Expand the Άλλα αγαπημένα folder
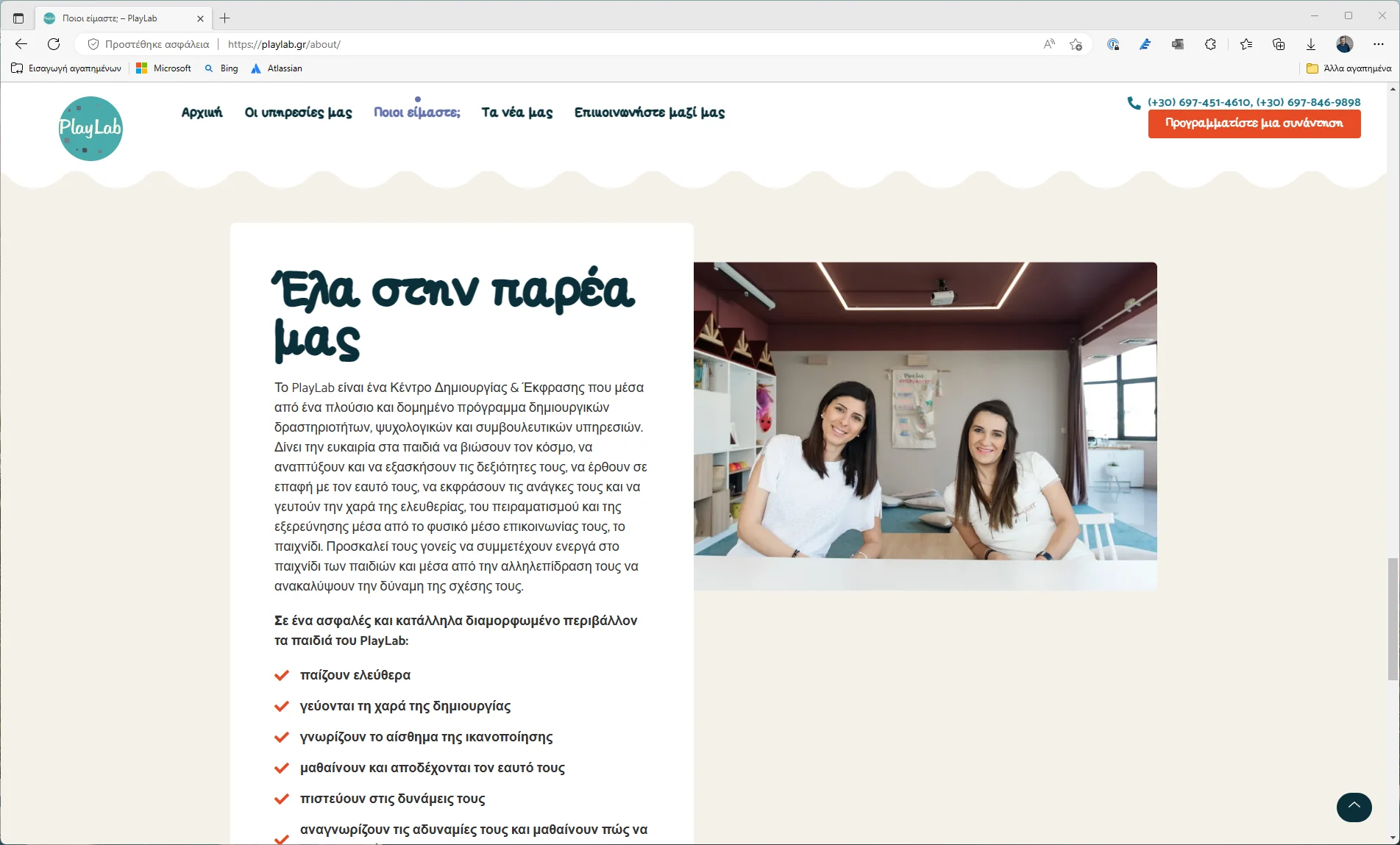The height and width of the screenshot is (845, 1400). tap(1349, 68)
